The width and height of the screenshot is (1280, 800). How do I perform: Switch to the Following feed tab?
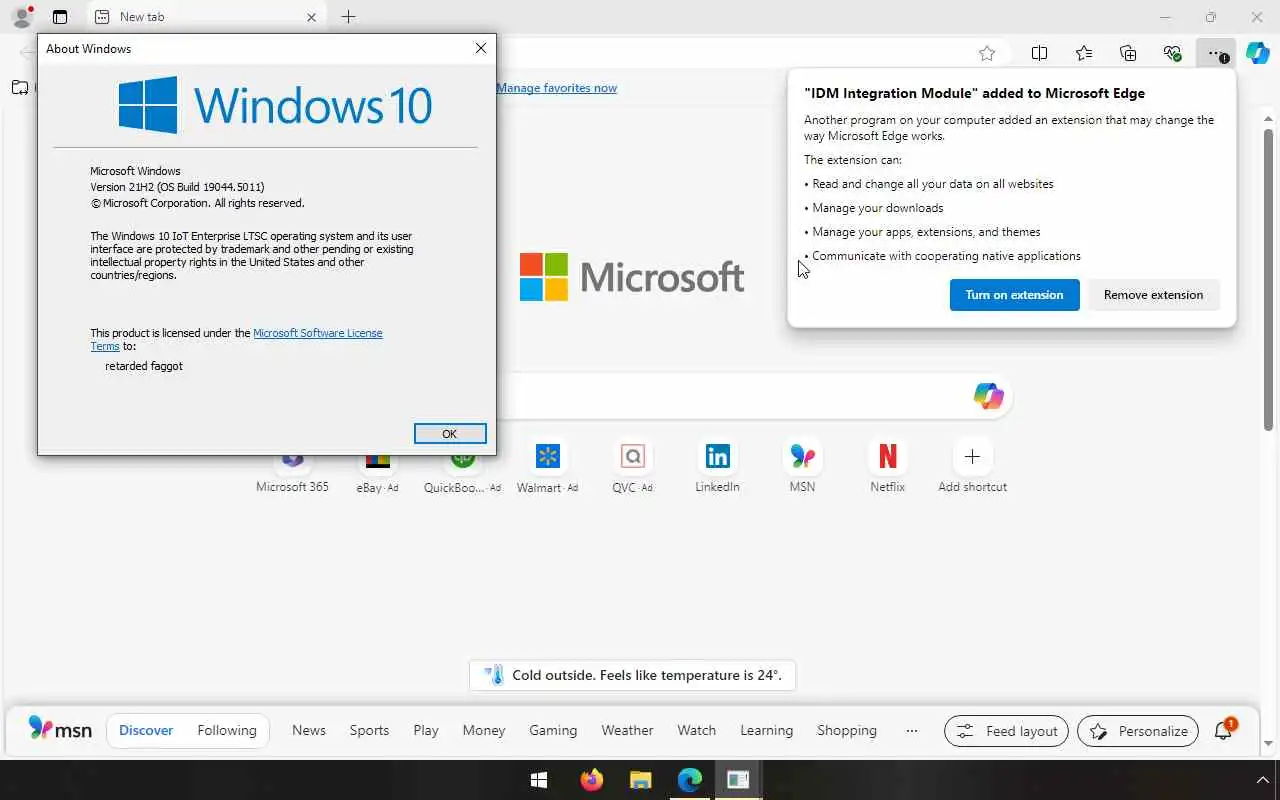[227, 730]
